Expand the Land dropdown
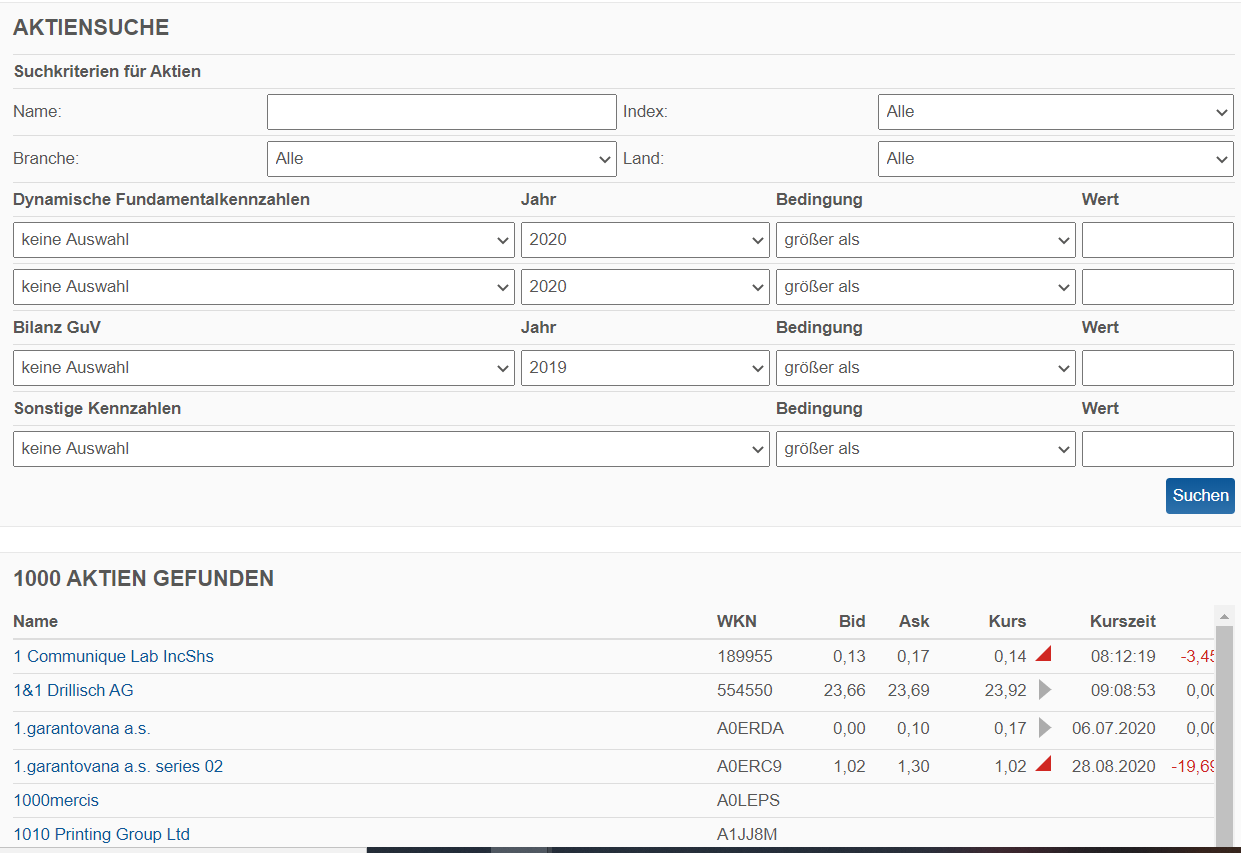The image size is (1241, 853). [1055, 159]
